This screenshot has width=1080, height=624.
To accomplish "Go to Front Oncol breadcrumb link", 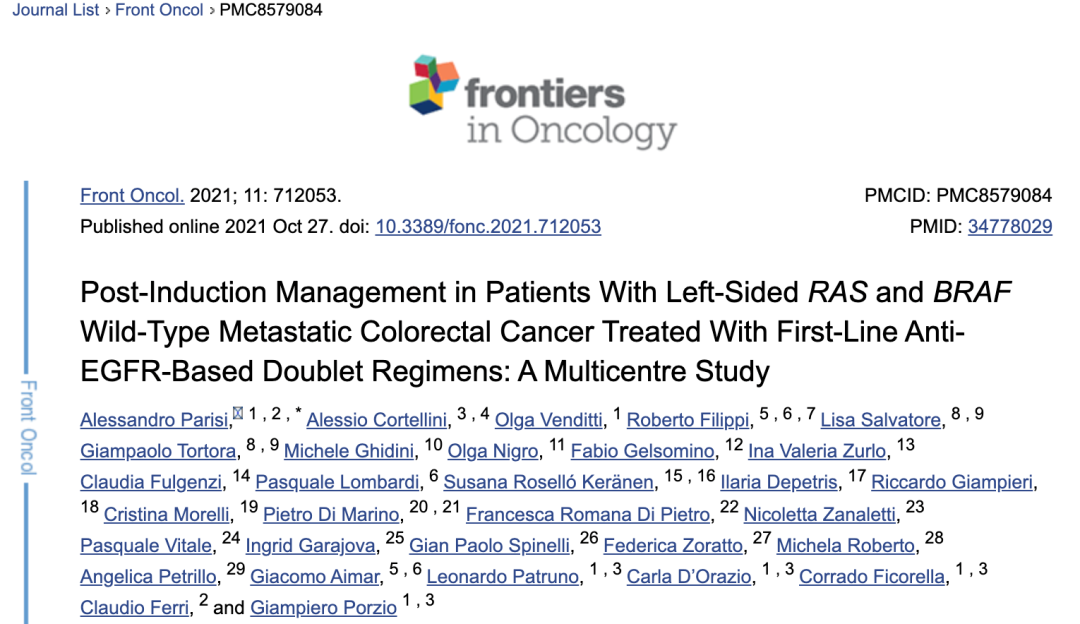I will pyautogui.click(x=160, y=10).
